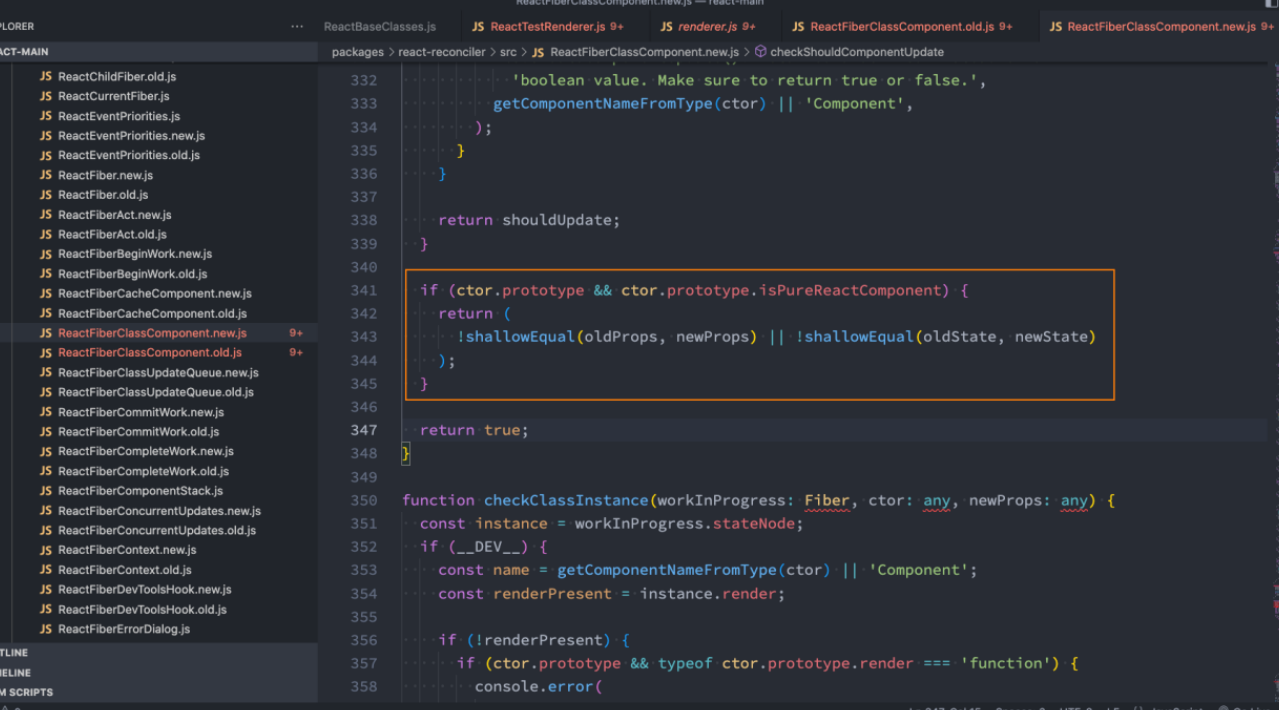Expand the Timeline section in the sidebar

tap(159, 673)
